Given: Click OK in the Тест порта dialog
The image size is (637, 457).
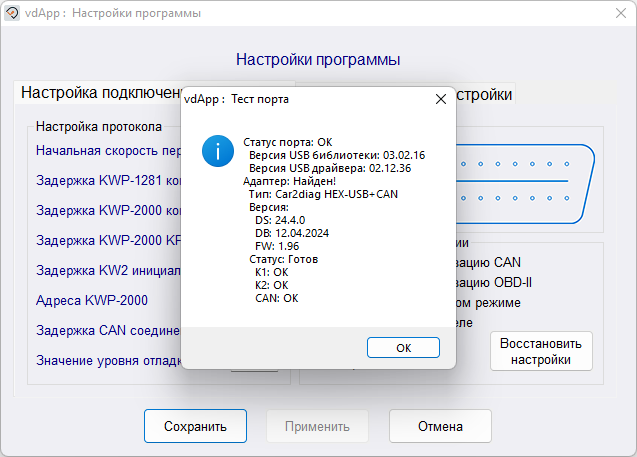Looking at the screenshot, I should pos(403,347).
